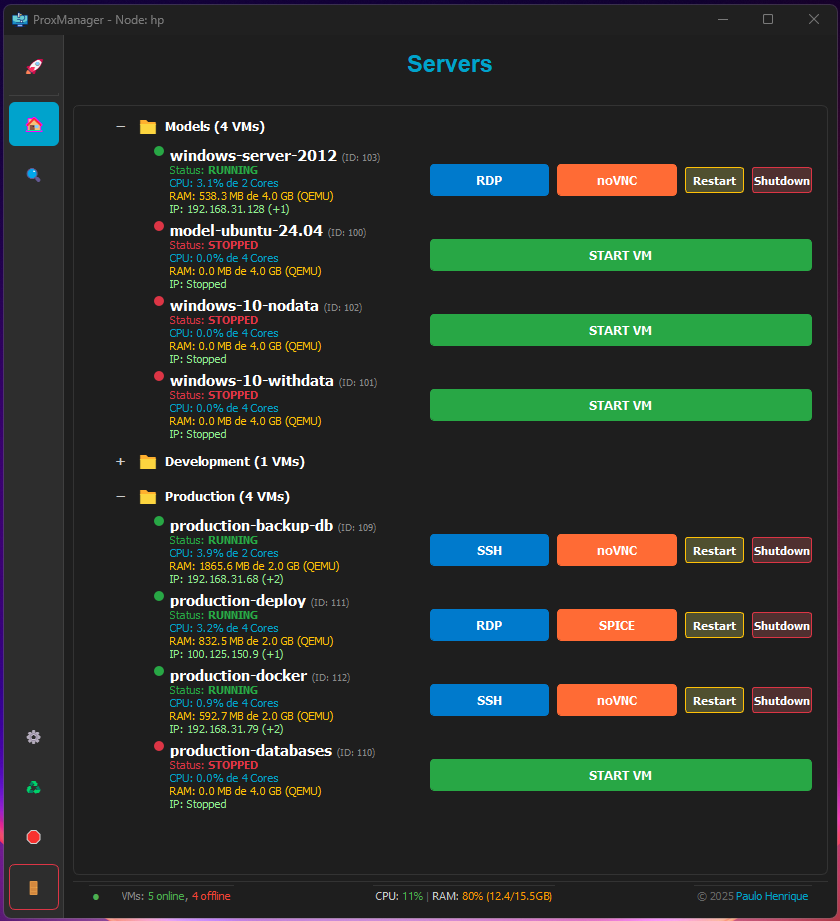Open the settings gear icon
Screen dimensions: 840x921
(33, 738)
